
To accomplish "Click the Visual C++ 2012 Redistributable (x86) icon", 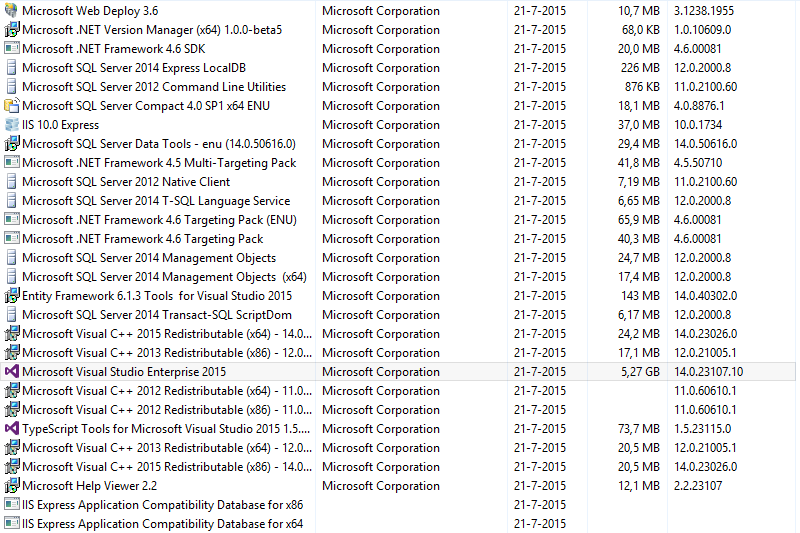I will coord(12,410).
